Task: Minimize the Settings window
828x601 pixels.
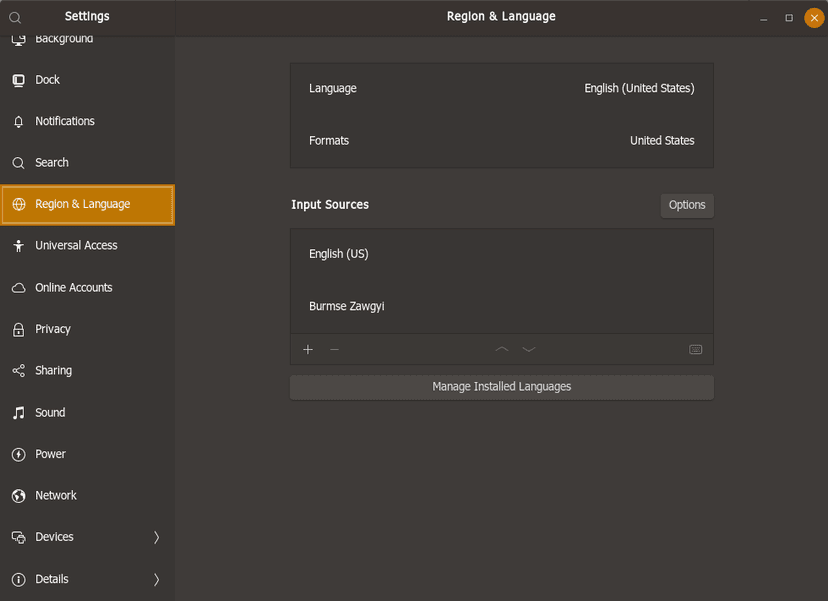Action: click(x=764, y=18)
